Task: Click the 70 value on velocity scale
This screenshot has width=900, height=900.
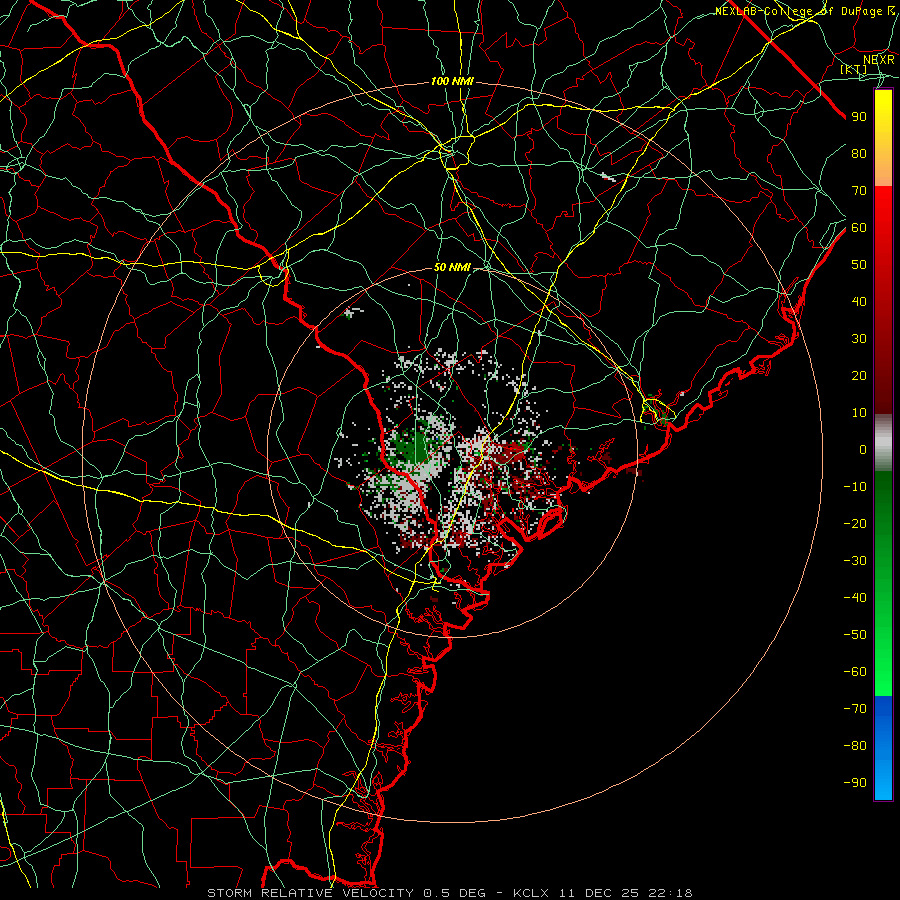Action: [859, 191]
